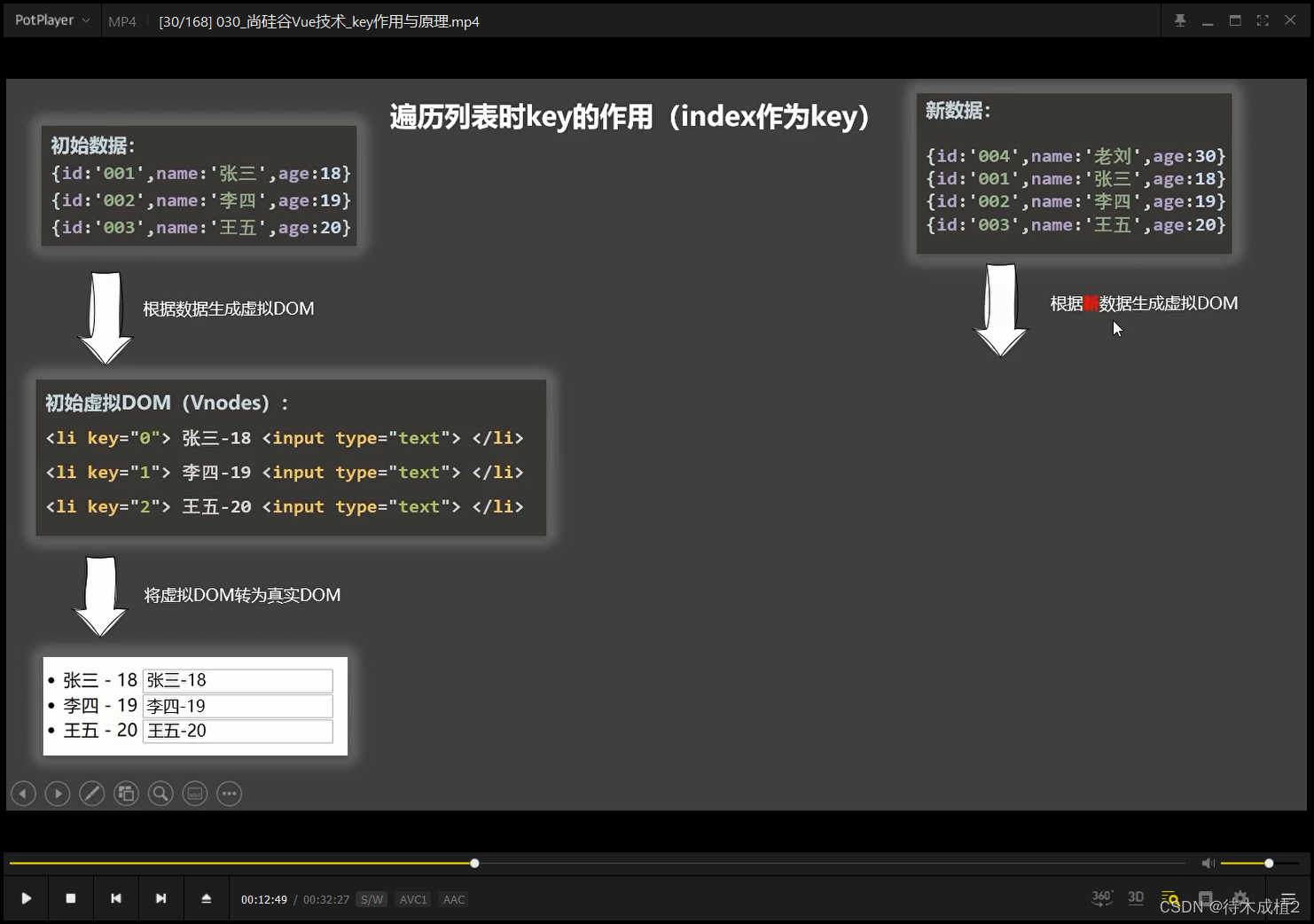
Task: Open the yellow playlist search icon
Action: pos(1170,898)
